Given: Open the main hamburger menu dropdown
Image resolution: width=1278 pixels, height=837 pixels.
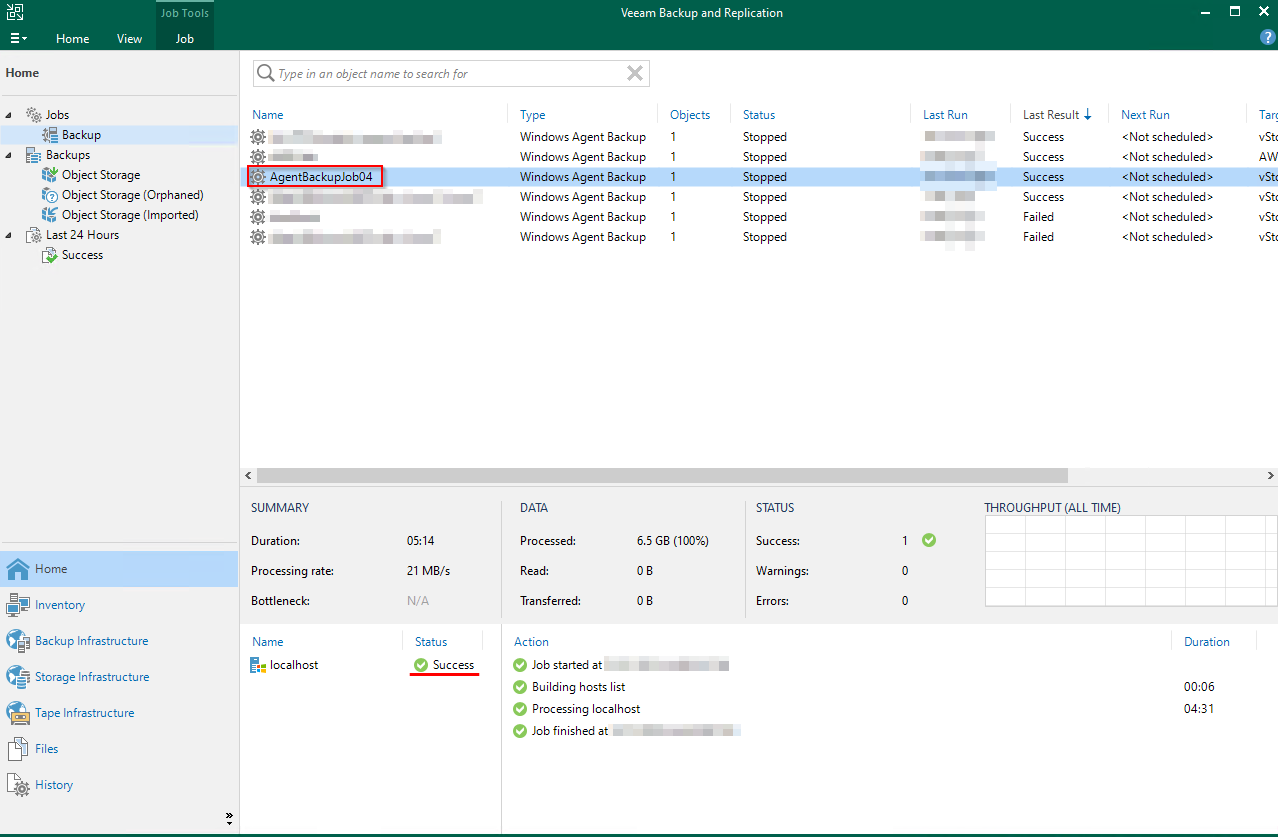Looking at the screenshot, I should click(x=18, y=39).
